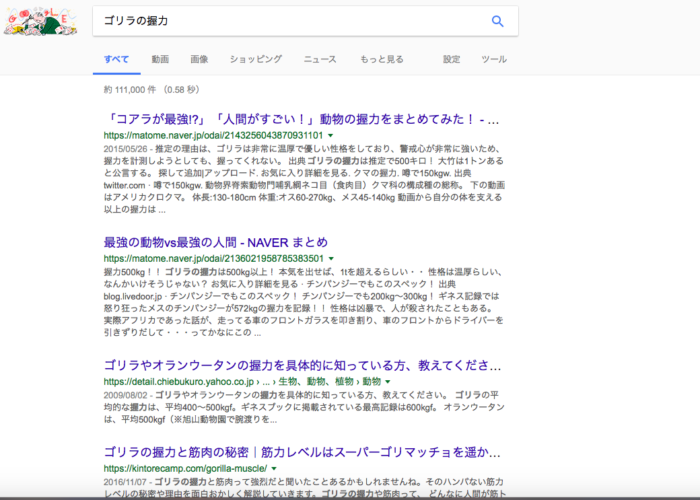Click the URL text matome.naver.jp/odai/2143256043870931101
Image resolution: width=700 pixels, height=500 pixels.
point(213,135)
